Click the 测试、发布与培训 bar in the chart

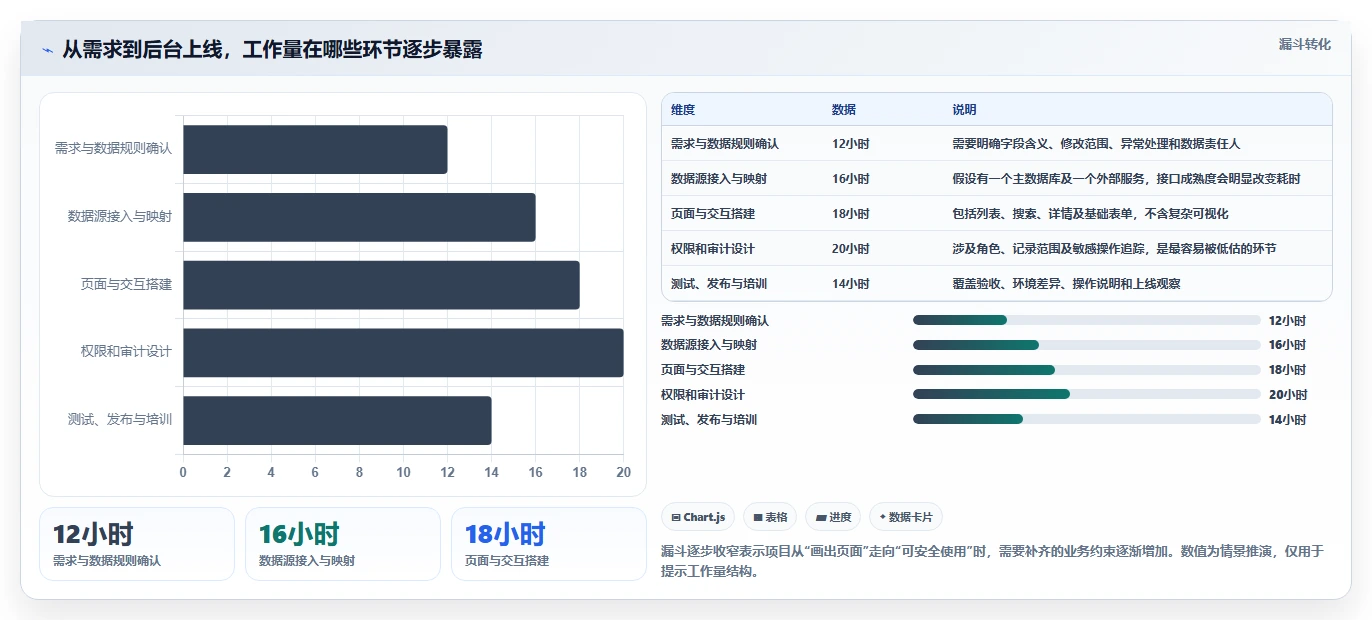(337, 420)
